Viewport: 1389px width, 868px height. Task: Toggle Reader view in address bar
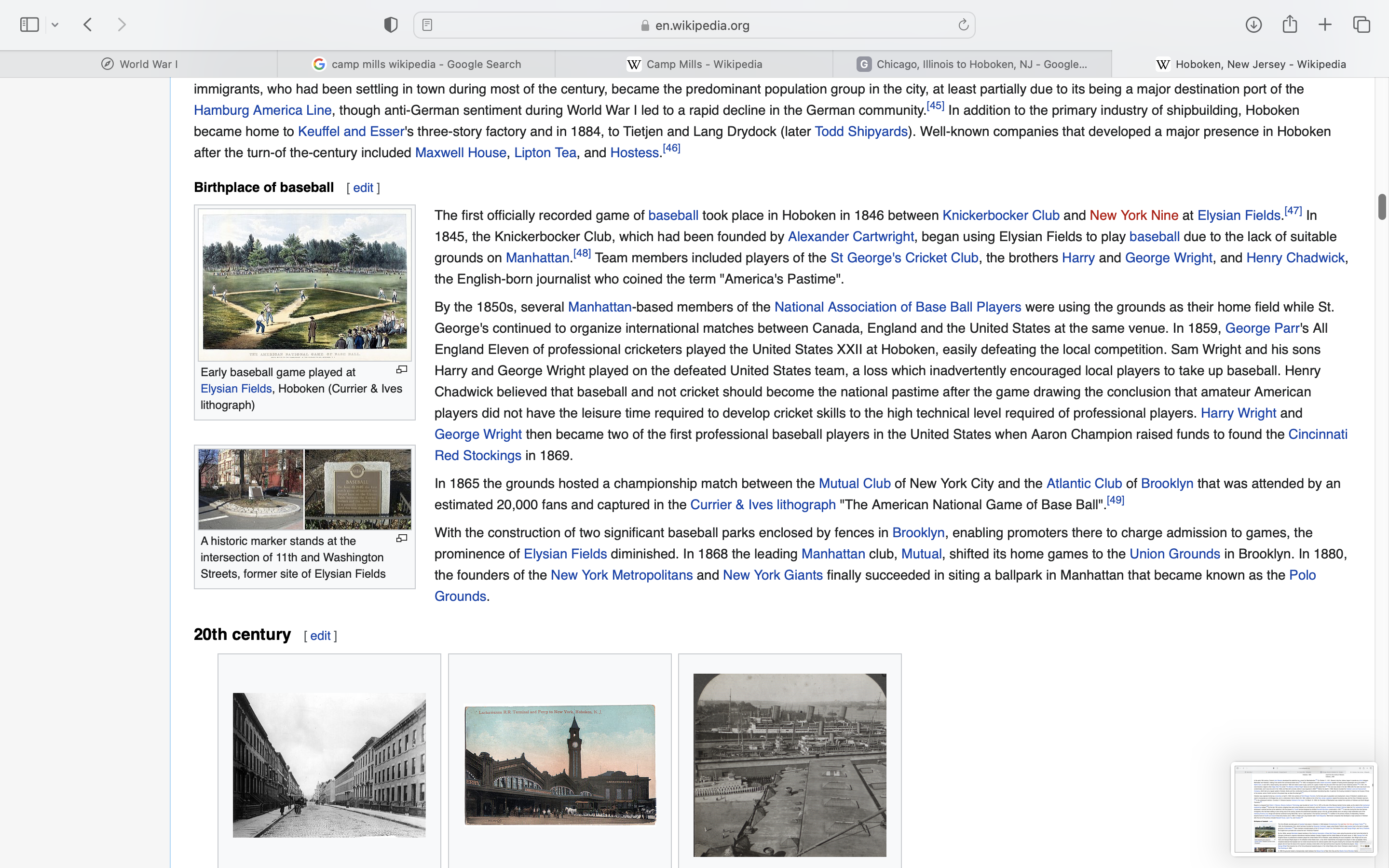pos(427,25)
